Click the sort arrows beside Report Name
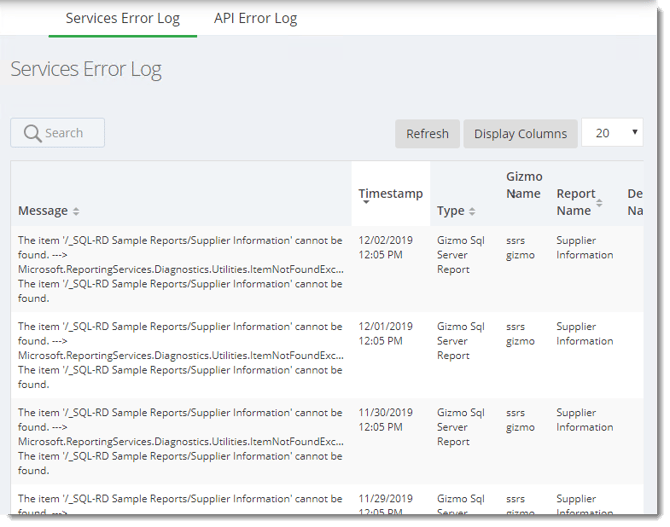This screenshot has height=527, width=670. point(599,203)
